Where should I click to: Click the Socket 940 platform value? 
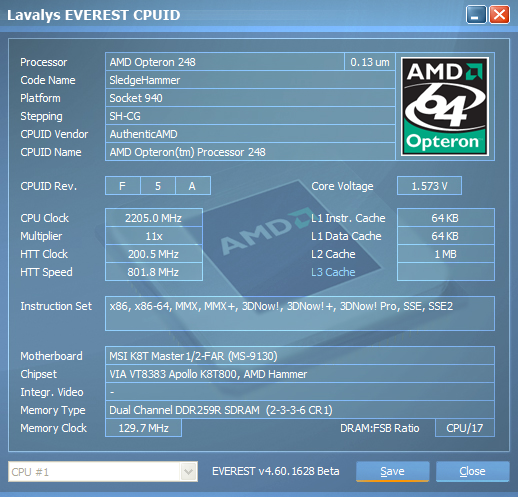250,98
